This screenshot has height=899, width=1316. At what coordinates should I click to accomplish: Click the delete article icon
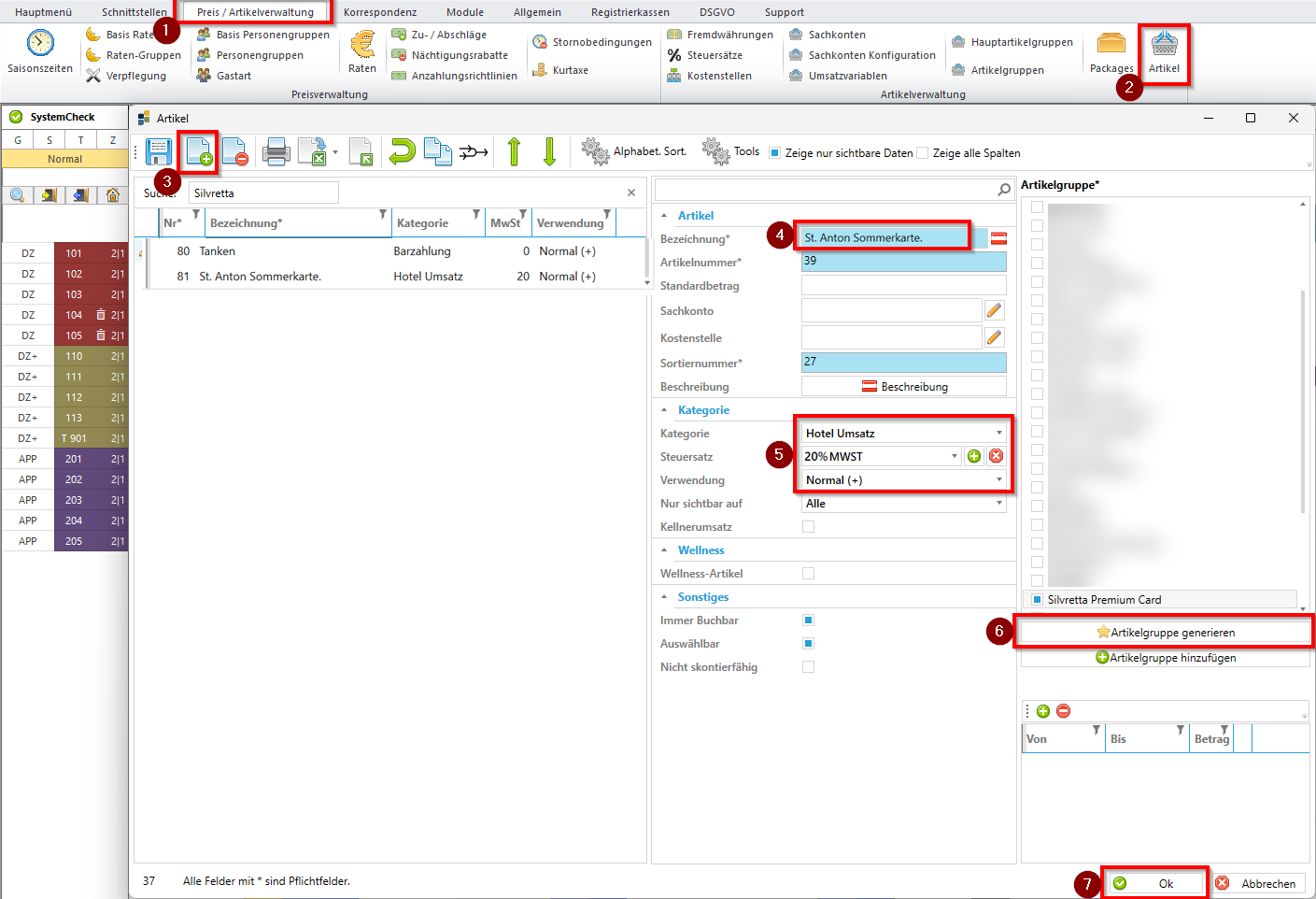(234, 151)
